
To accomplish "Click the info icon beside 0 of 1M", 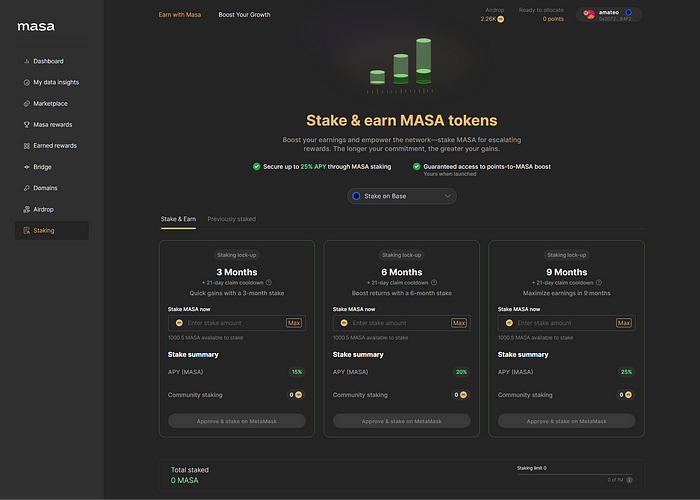I will coord(629,480).
